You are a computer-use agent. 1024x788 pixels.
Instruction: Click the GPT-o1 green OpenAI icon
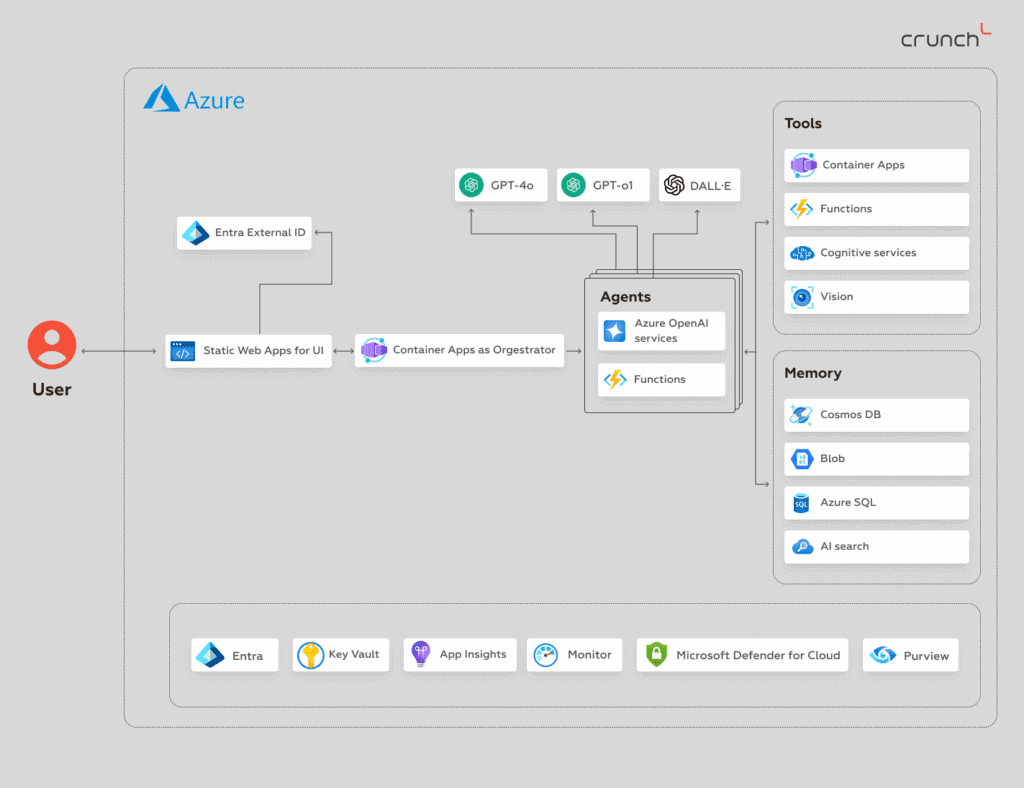[573, 185]
